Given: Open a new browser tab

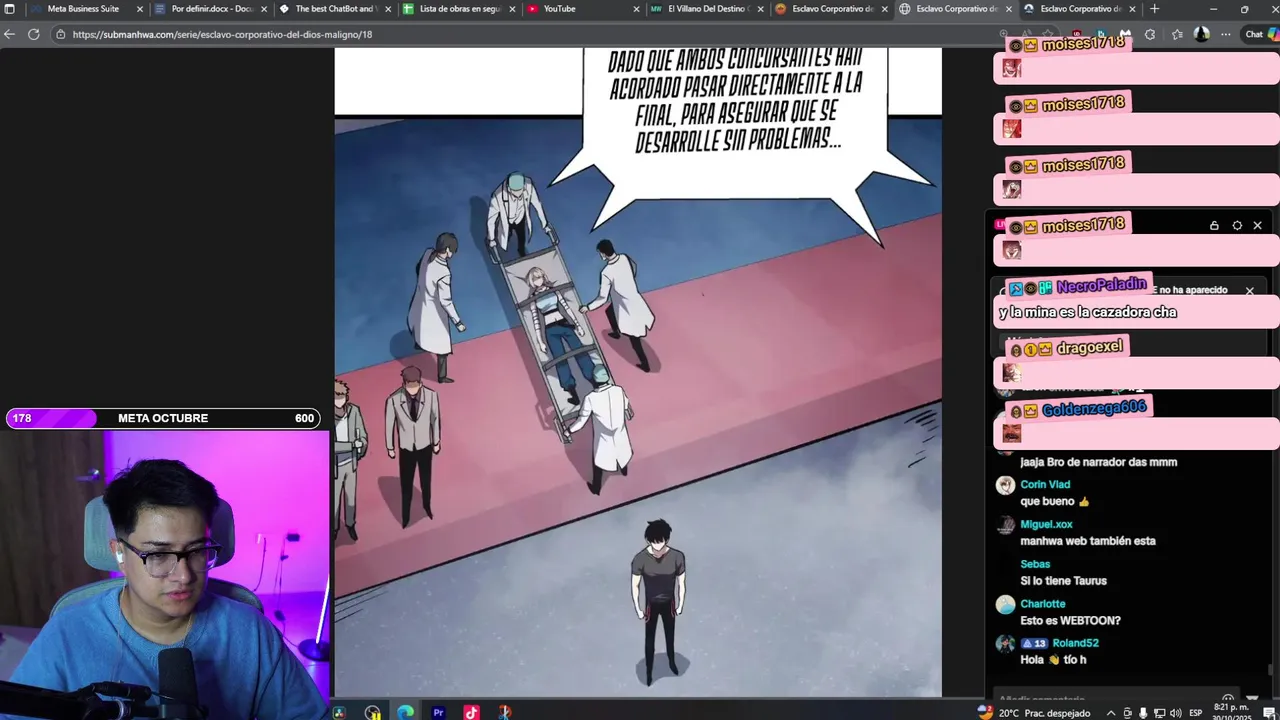Looking at the screenshot, I should [x=1154, y=9].
